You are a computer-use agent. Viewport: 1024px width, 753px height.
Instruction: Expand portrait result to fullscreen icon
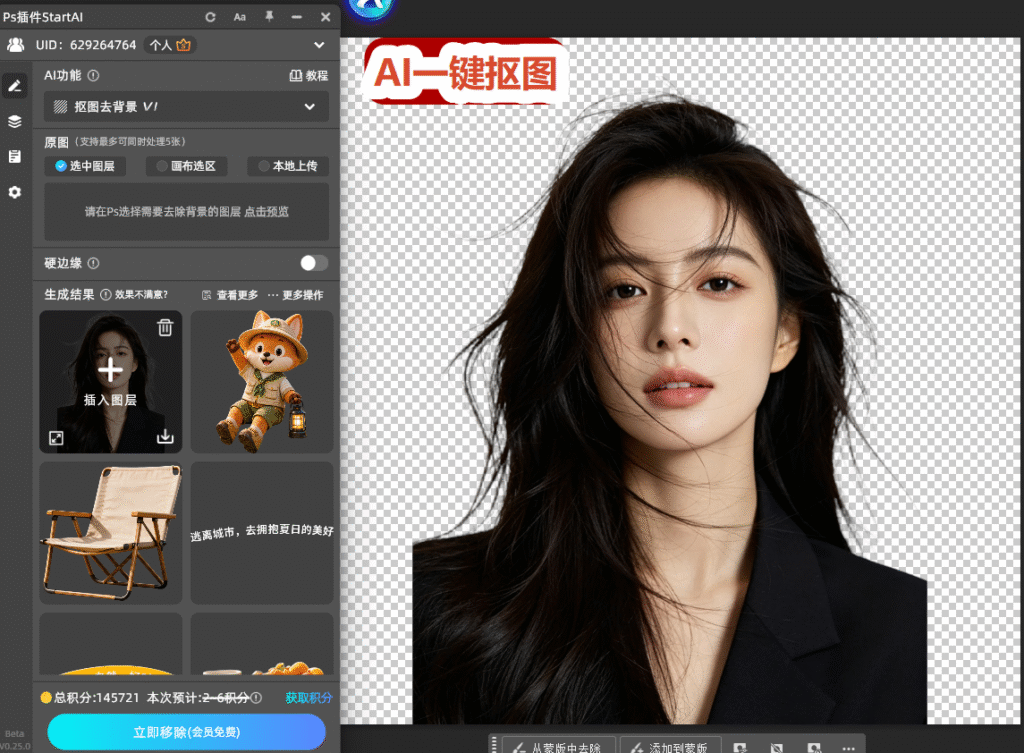[x=56, y=438]
